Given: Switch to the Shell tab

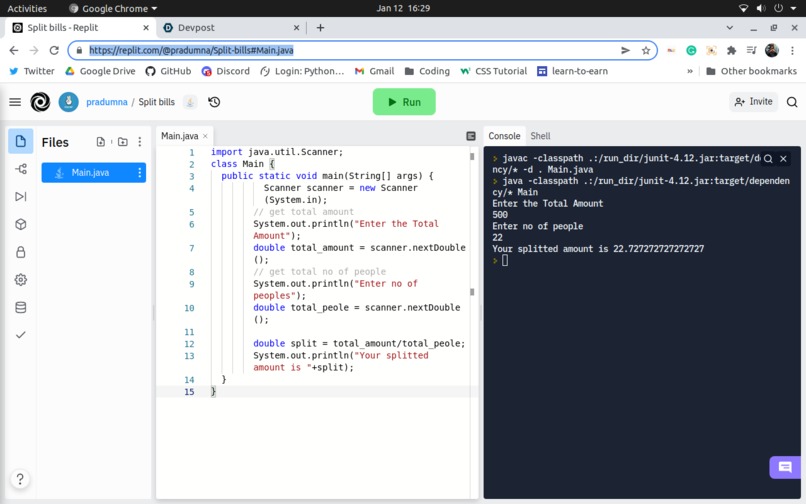Looking at the screenshot, I should 540,136.
